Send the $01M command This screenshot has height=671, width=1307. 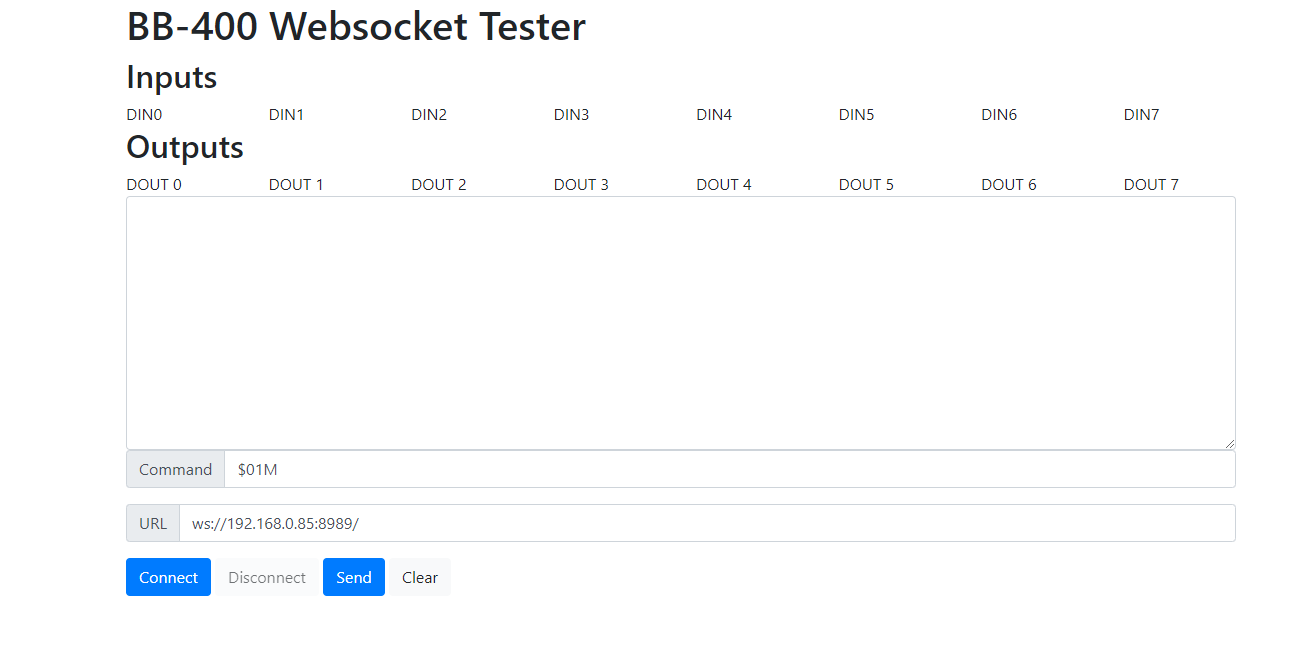[x=353, y=577]
